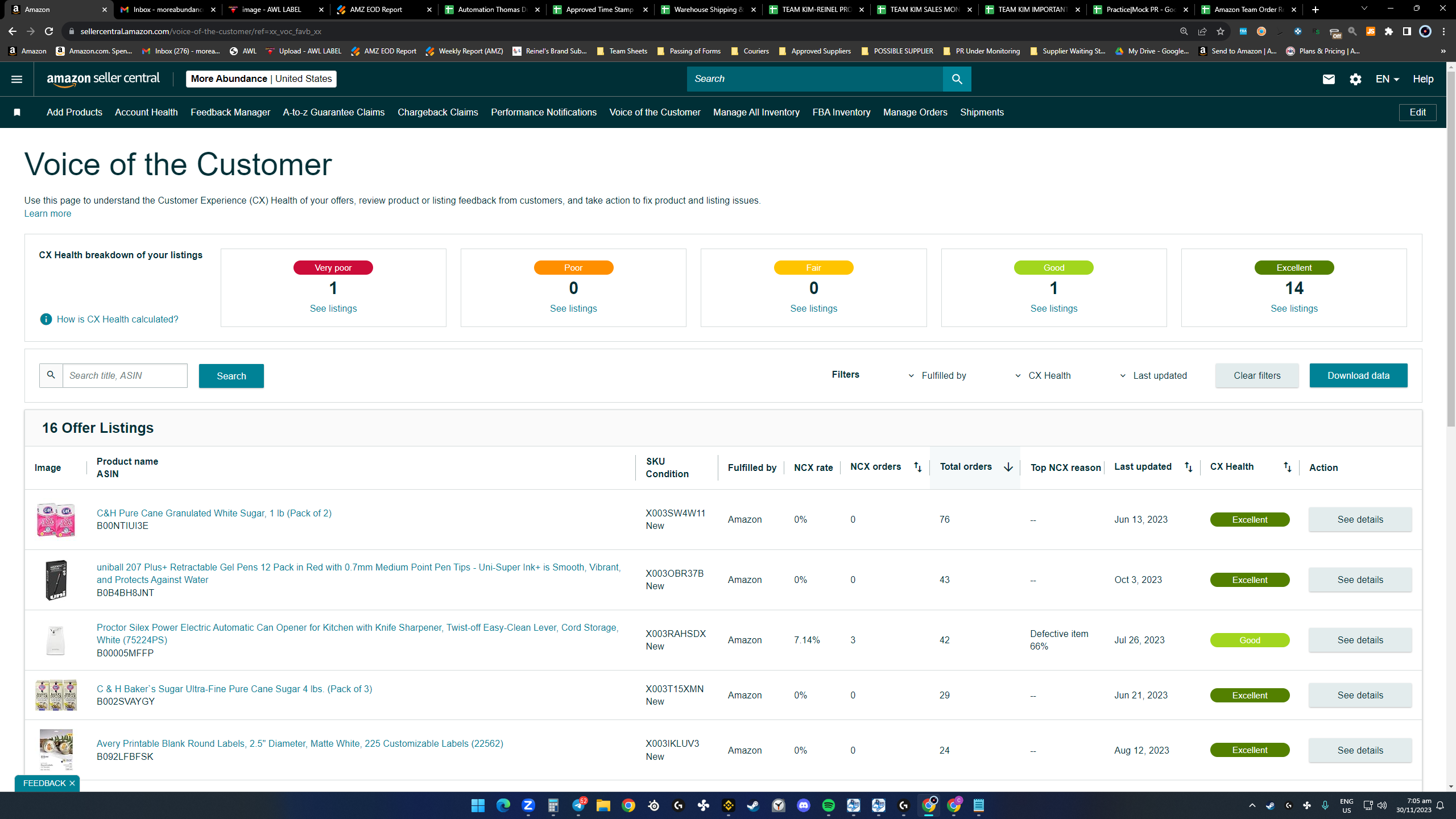1456x819 pixels.
Task: Open the Help link in the header
Action: (x=1423, y=79)
